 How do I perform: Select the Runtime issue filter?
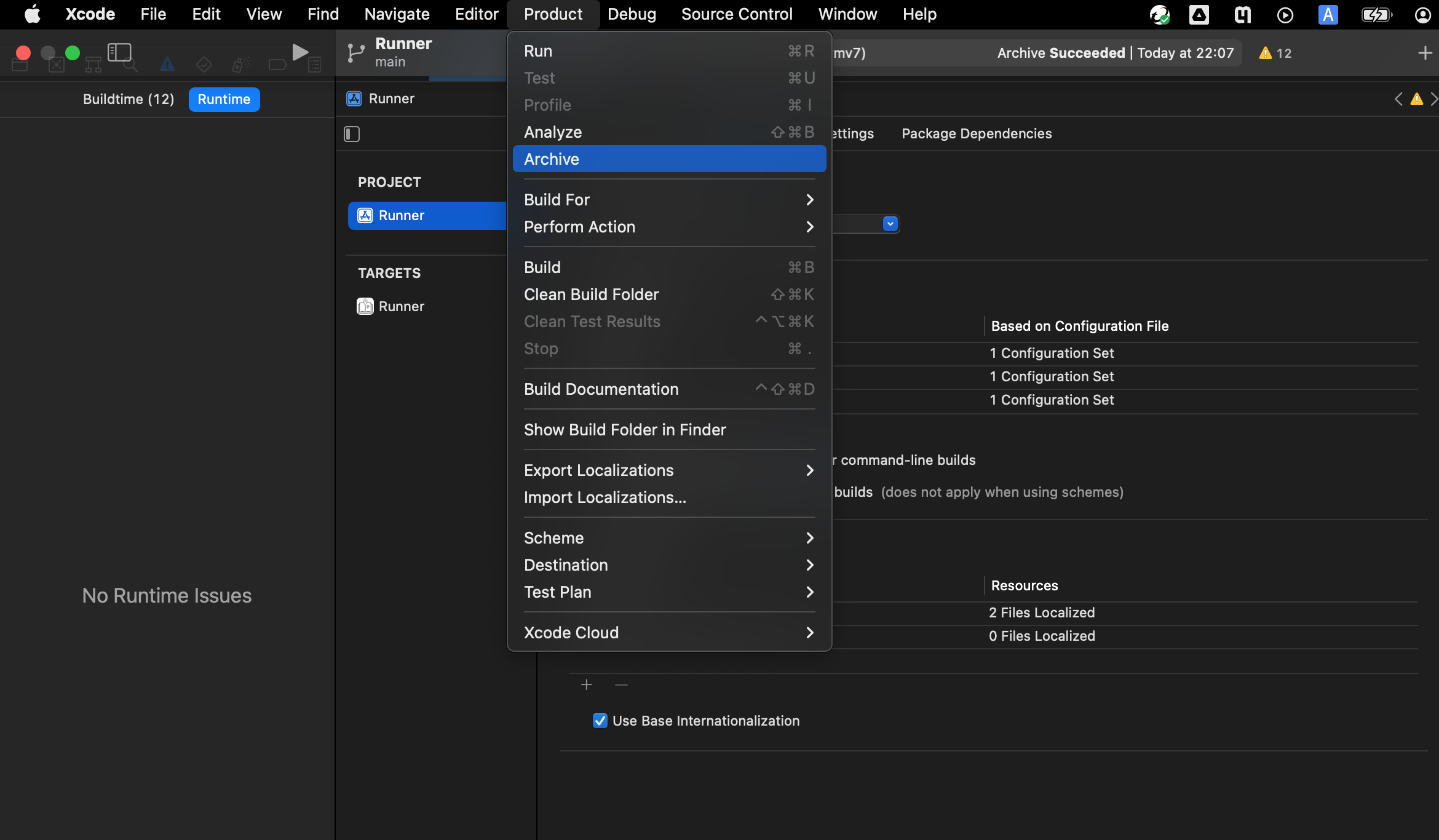[x=224, y=99]
